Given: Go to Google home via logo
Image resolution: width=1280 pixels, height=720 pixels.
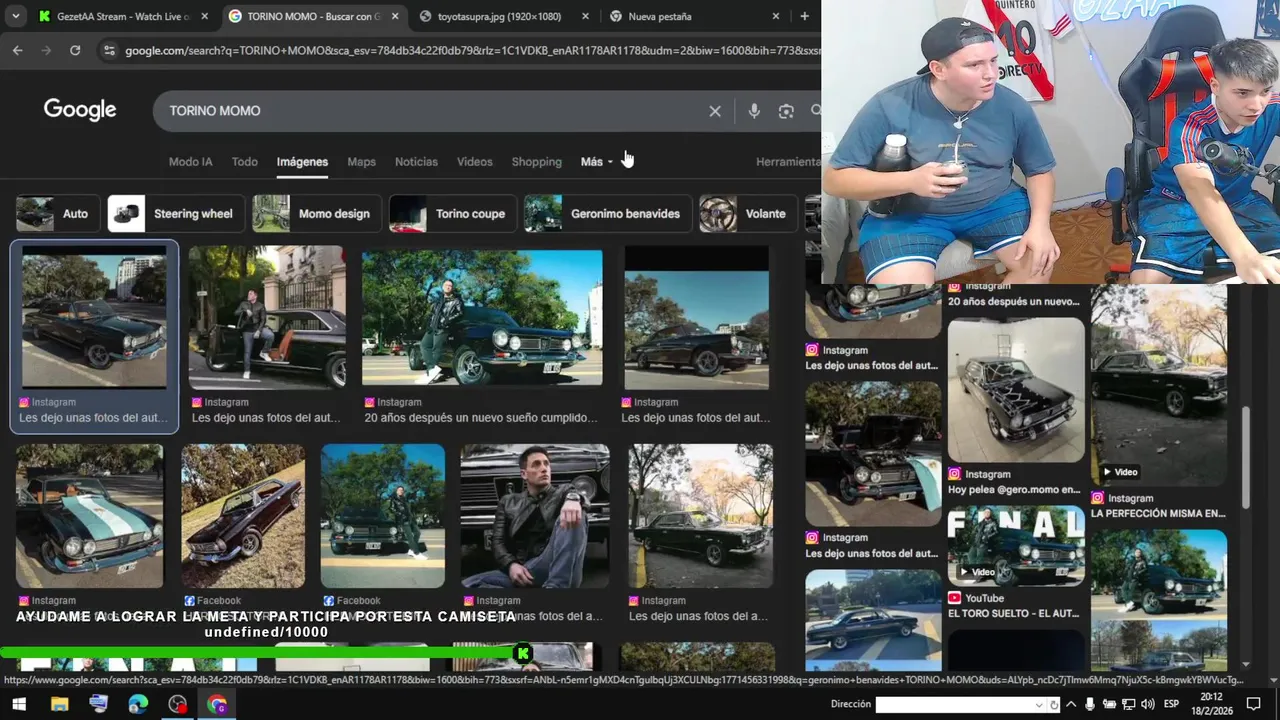Looking at the screenshot, I should tap(80, 110).
